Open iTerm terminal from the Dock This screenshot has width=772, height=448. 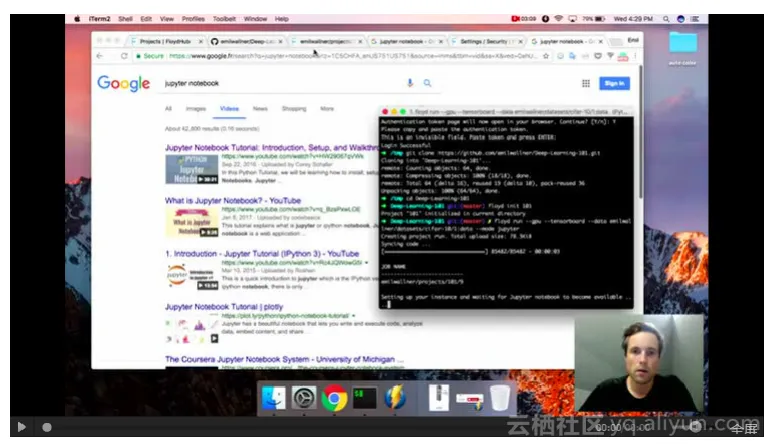(365, 398)
